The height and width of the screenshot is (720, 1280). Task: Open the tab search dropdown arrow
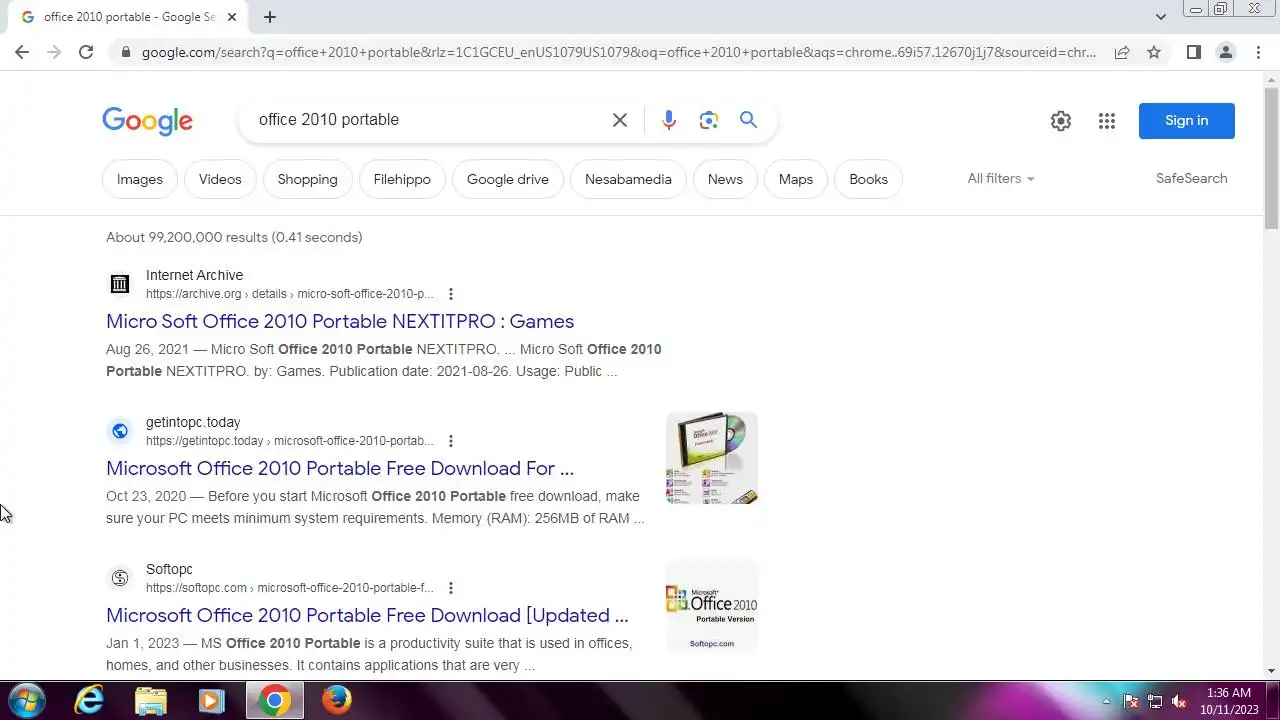coord(1160,16)
